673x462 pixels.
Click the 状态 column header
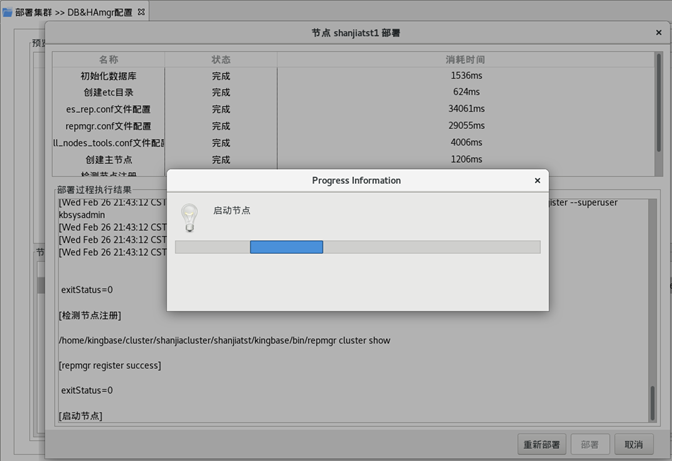pyautogui.click(x=221, y=60)
